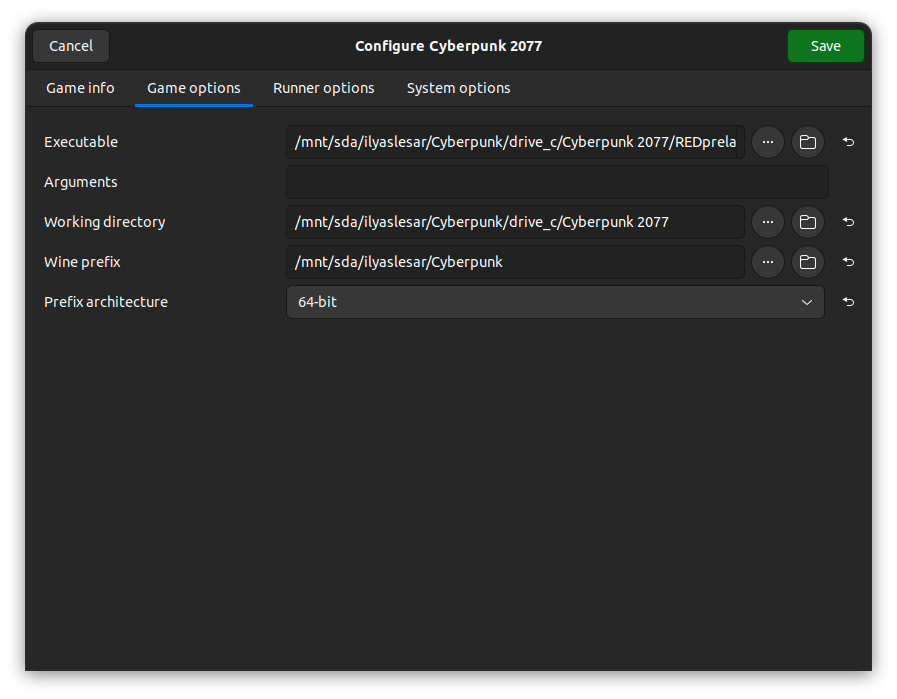
Task: Open the Working directory folder icon
Action: 808,222
